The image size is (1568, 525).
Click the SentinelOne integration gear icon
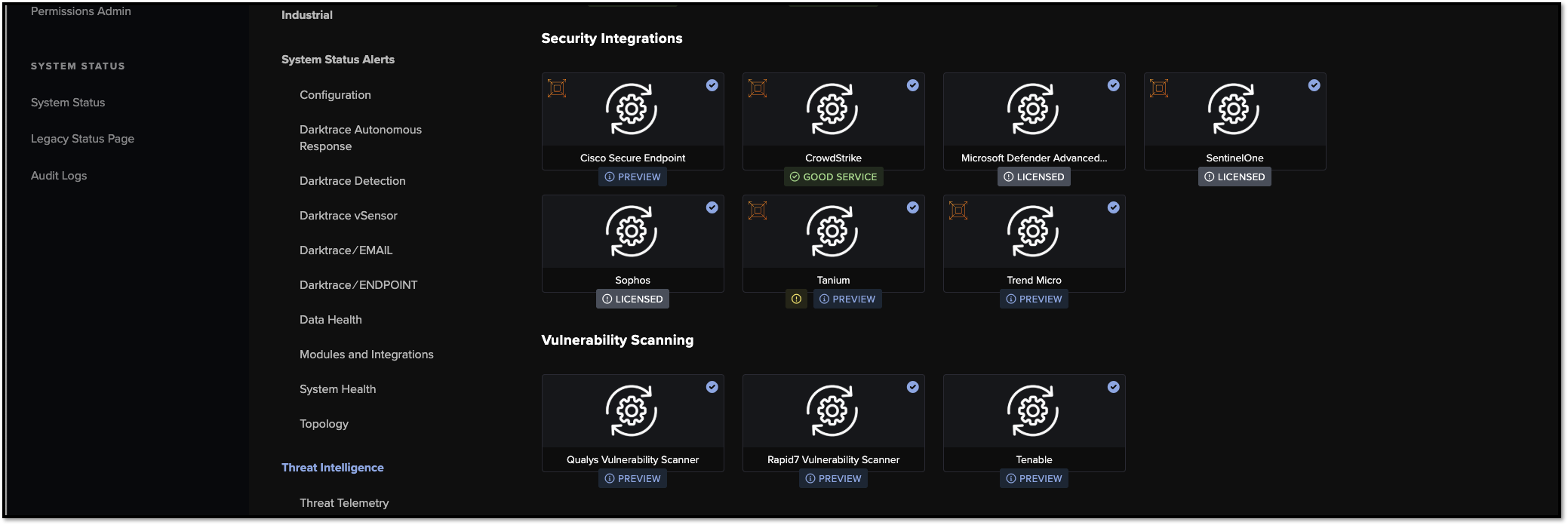tap(1234, 109)
